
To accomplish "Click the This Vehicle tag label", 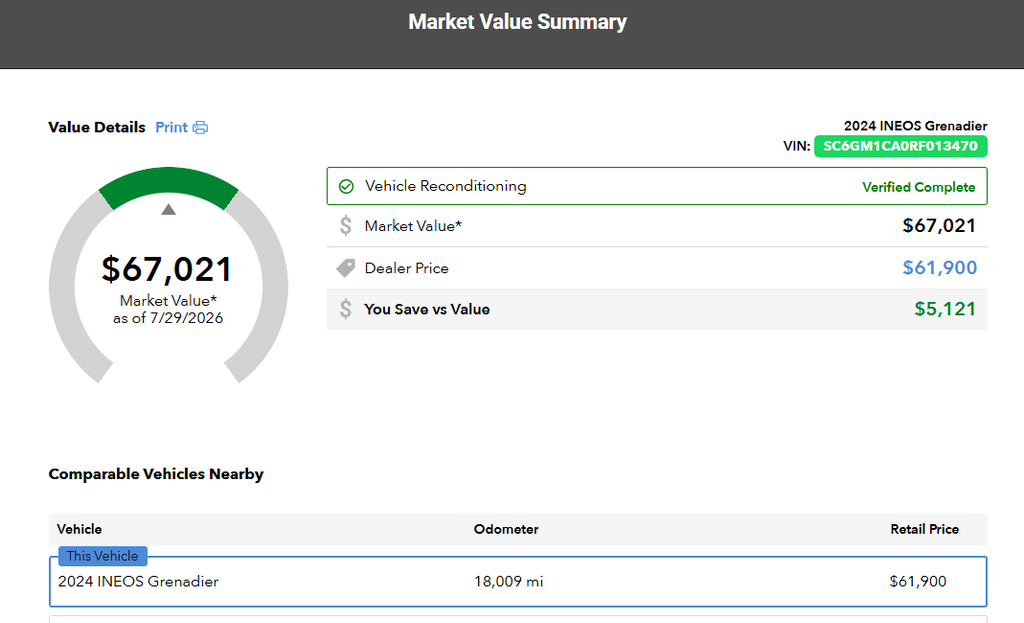I will coord(103,556).
